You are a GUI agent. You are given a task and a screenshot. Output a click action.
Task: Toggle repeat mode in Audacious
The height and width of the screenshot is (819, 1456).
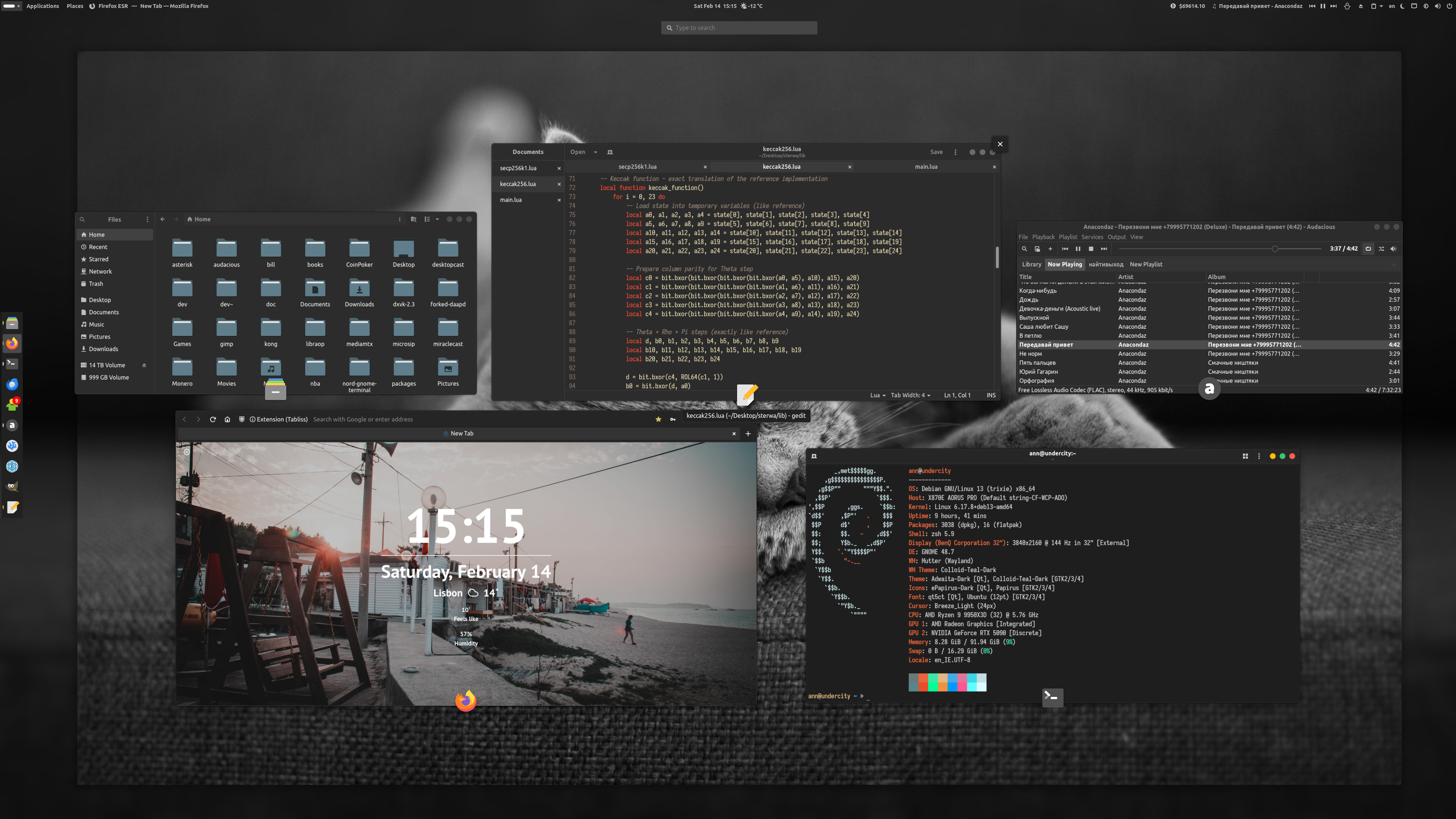pyautogui.click(x=1368, y=249)
